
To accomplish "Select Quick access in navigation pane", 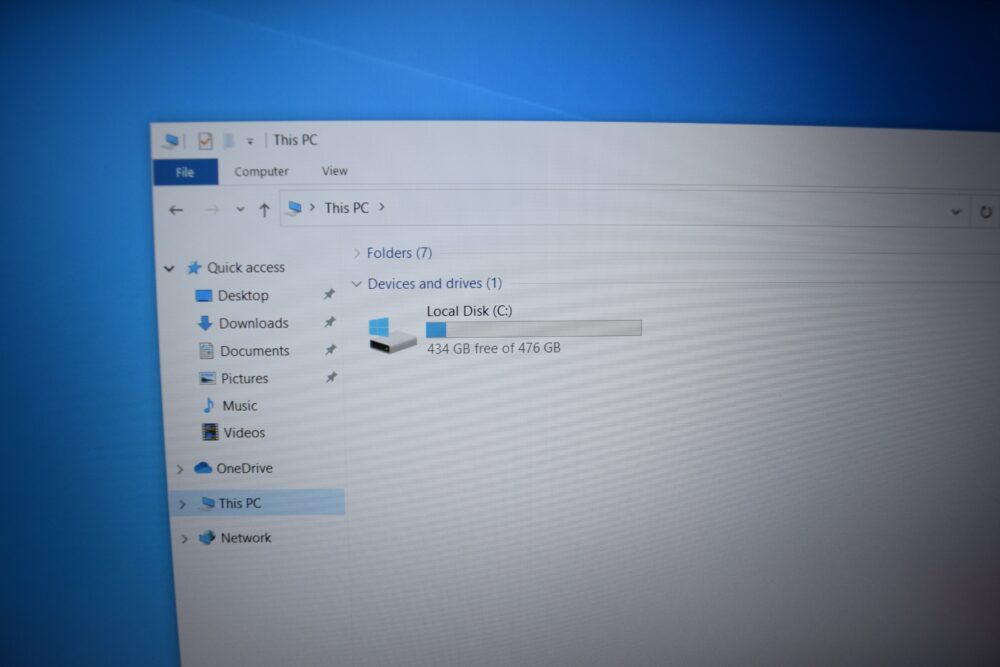I will (x=246, y=267).
